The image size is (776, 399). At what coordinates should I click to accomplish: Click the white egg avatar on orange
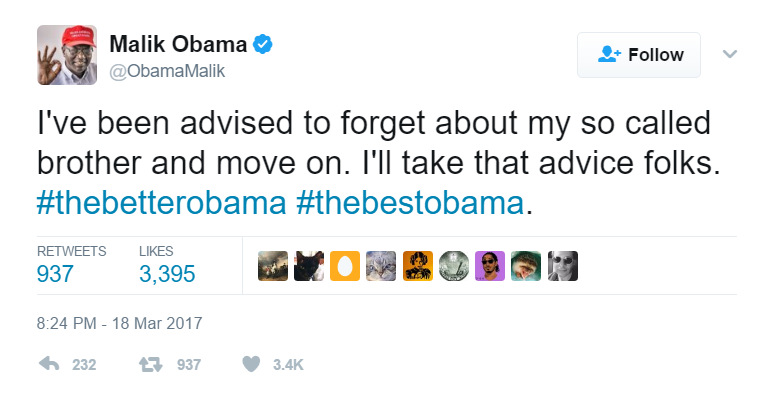pyautogui.click(x=345, y=266)
